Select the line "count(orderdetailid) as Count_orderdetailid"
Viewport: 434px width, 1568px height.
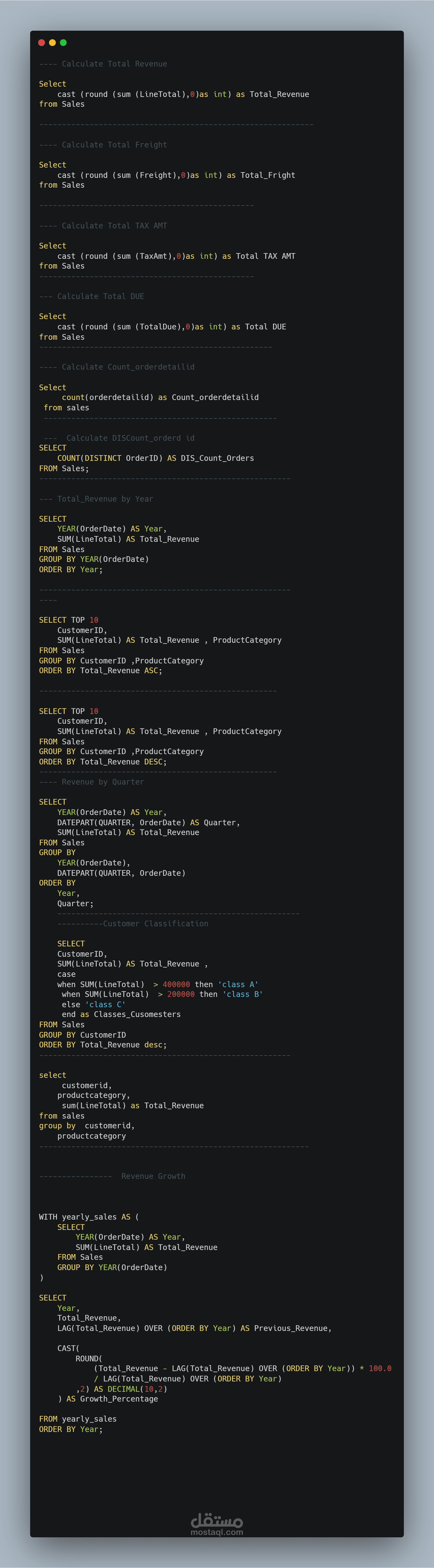[x=160, y=398]
